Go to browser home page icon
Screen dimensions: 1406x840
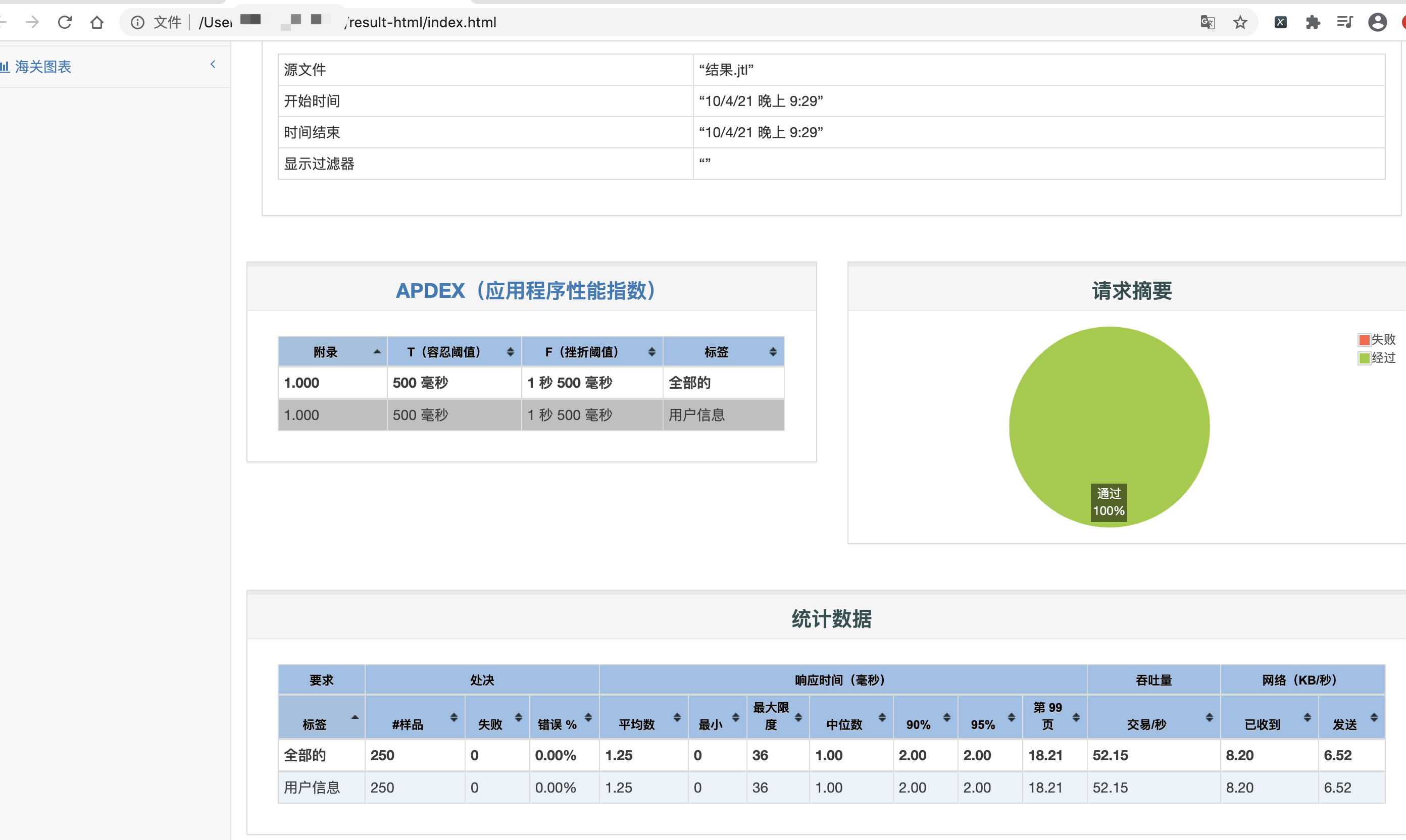pos(97,22)
